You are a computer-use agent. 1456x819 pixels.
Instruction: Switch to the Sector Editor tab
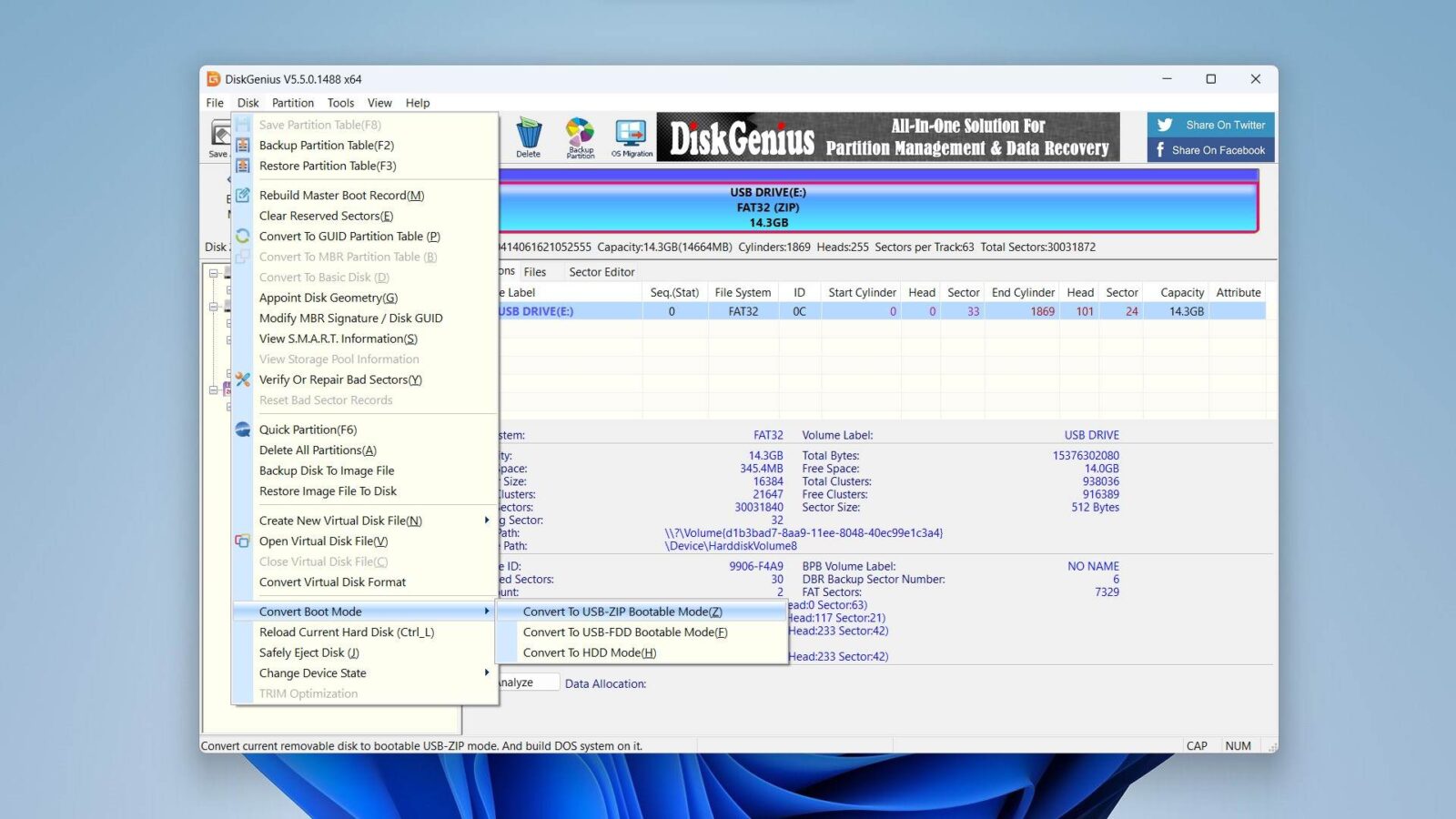point(601,271)
